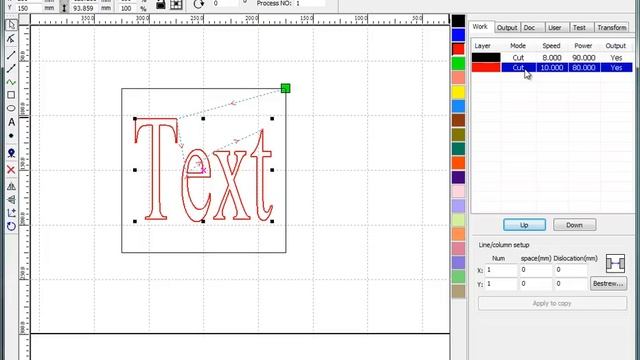Select the Point tool
Viewport: 640px width, 360px height.
point(11,136)
